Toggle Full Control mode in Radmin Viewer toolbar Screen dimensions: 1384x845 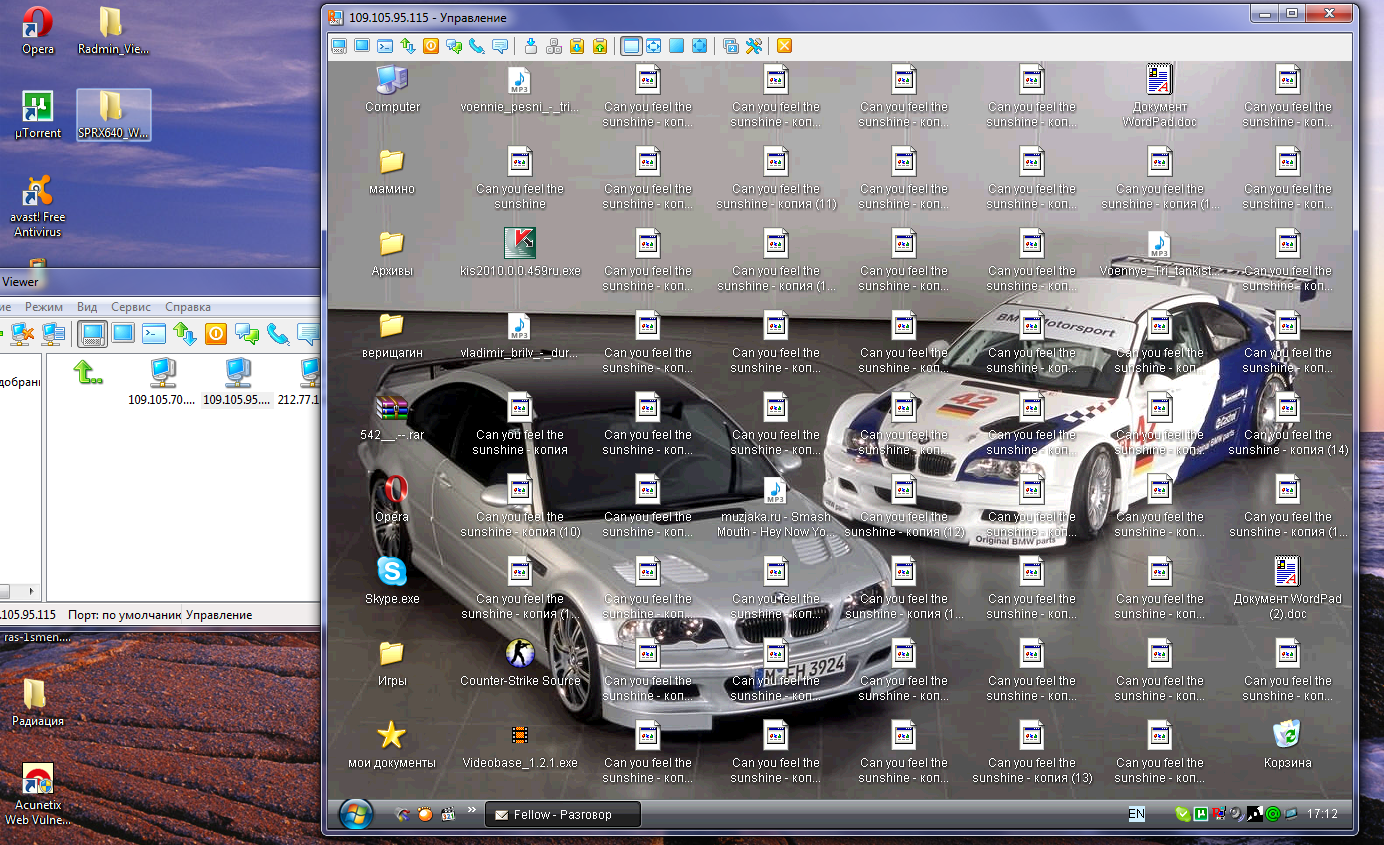coord(92,334)
